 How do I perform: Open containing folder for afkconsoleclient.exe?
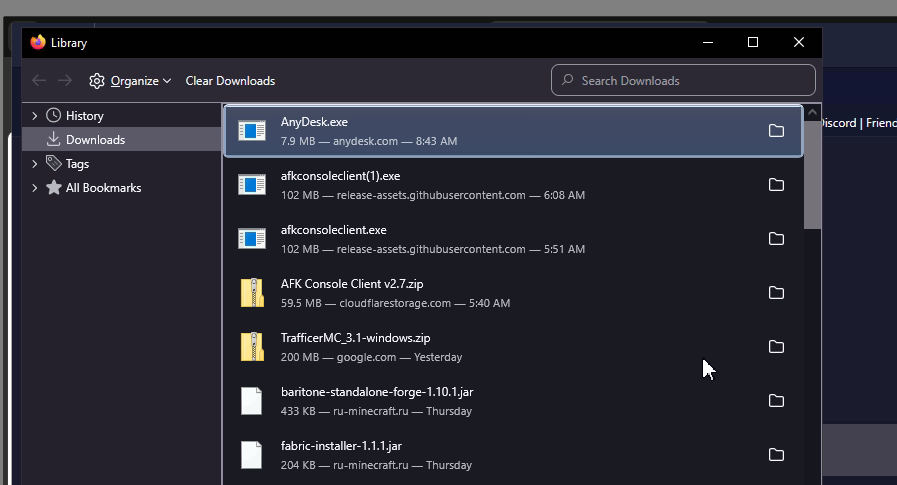[776, 238]
